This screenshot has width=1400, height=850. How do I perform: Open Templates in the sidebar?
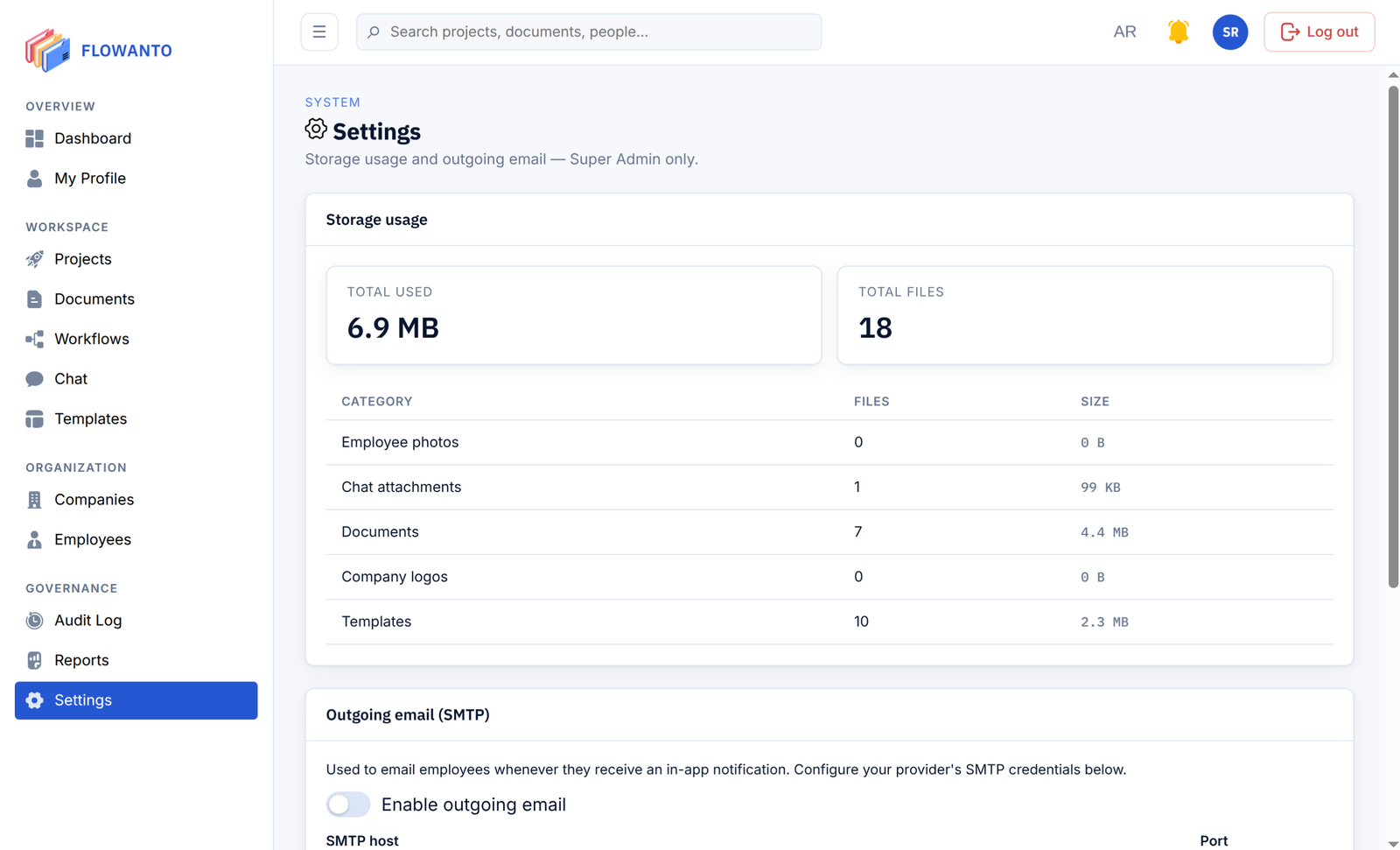[x=136, y=419]
